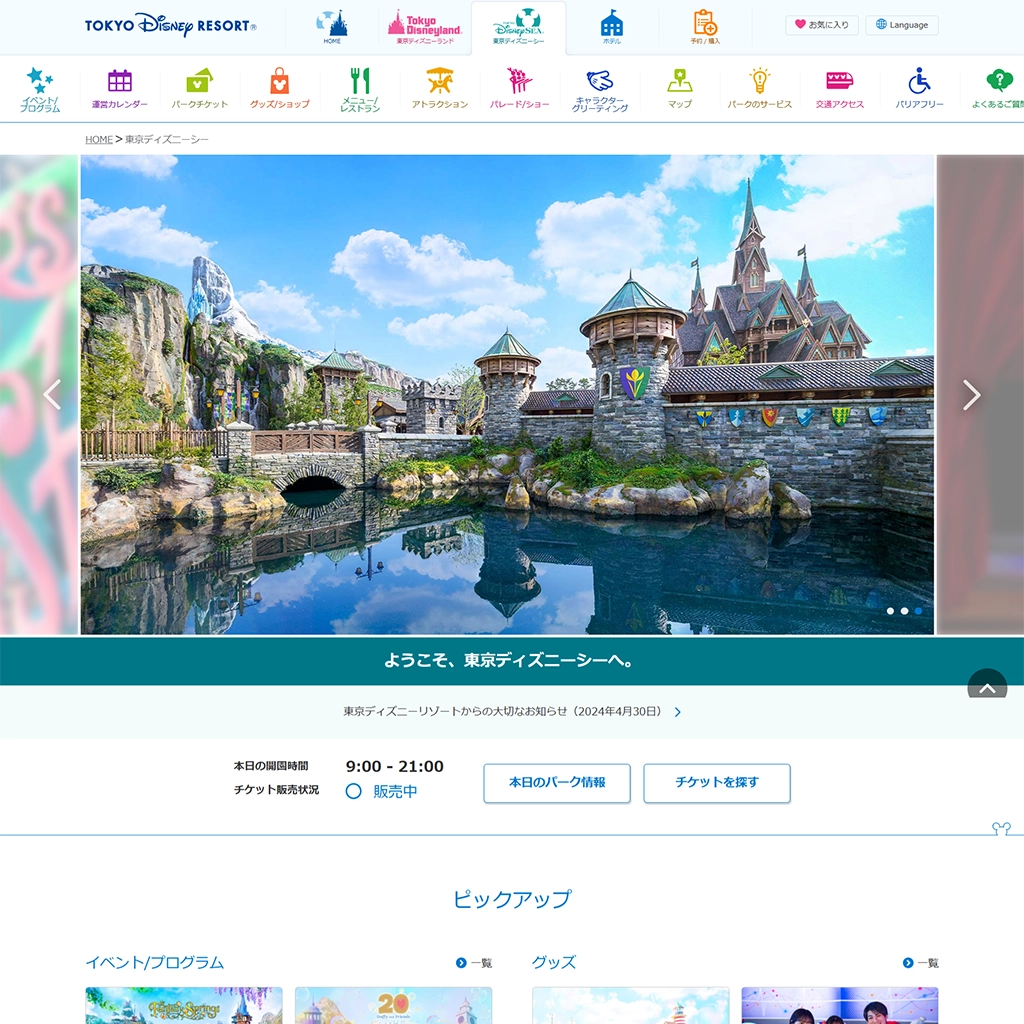
Task: Open the 予約/購入 reservation tab
Action: tap(705, 27)
